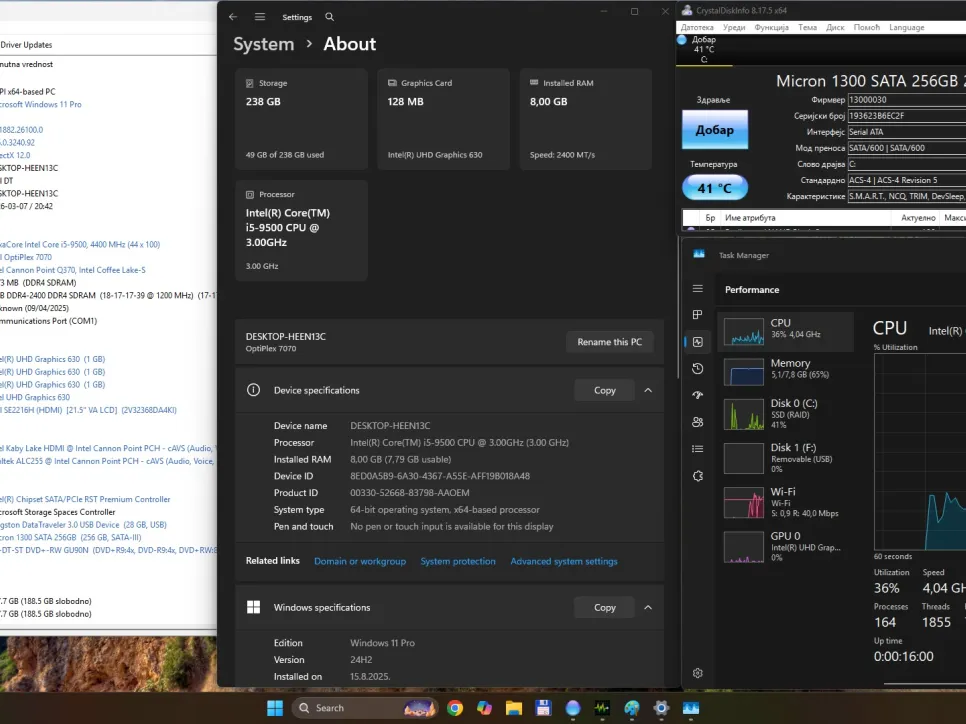Viewport: 966px width, 724px height.
Task: Click the search icon in Settings title bar
Action: pos(330,17)
